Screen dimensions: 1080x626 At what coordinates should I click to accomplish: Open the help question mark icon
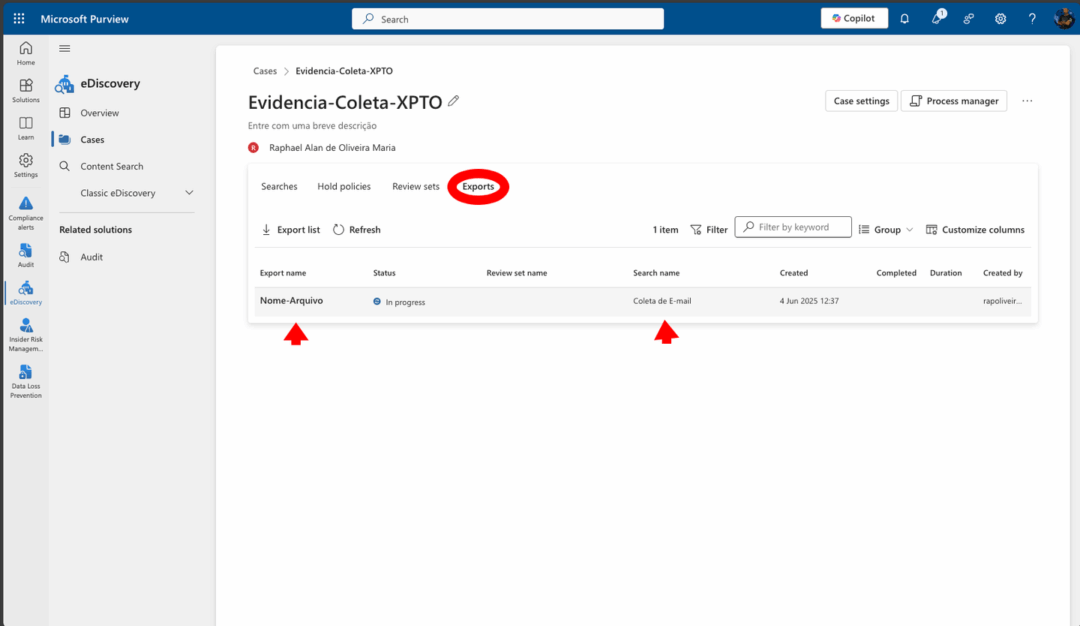tap(1032, 19)
